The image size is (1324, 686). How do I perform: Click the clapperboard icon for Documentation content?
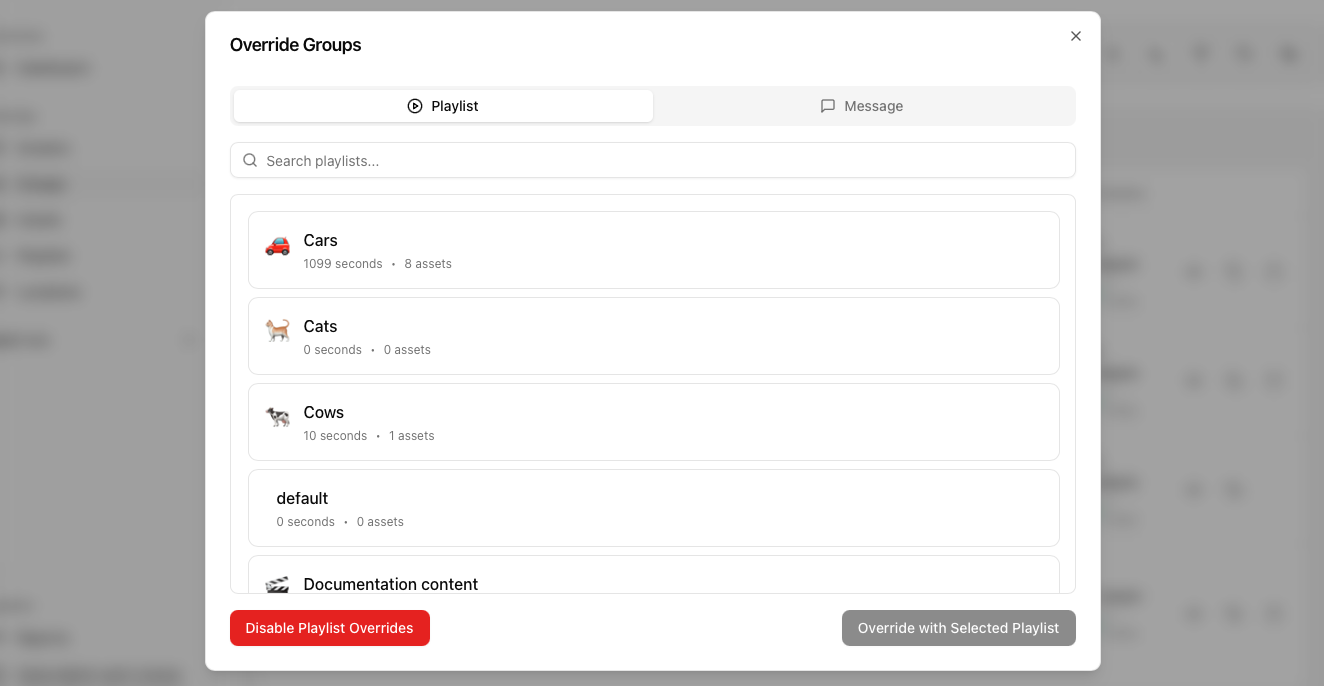pos(277,584)
